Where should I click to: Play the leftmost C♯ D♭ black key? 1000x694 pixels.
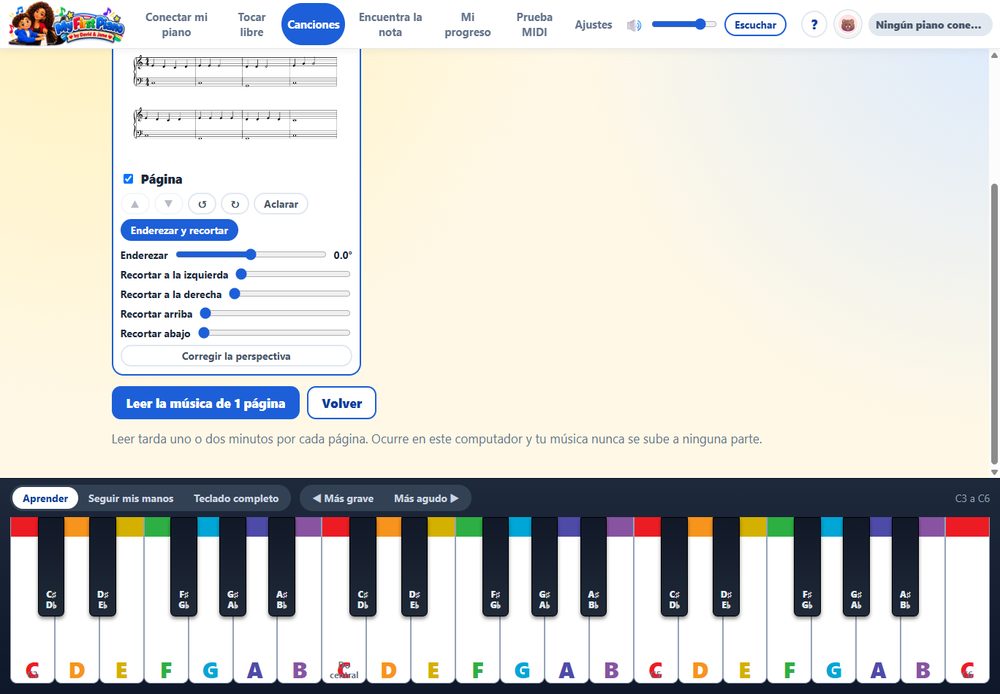click(51, 566)
